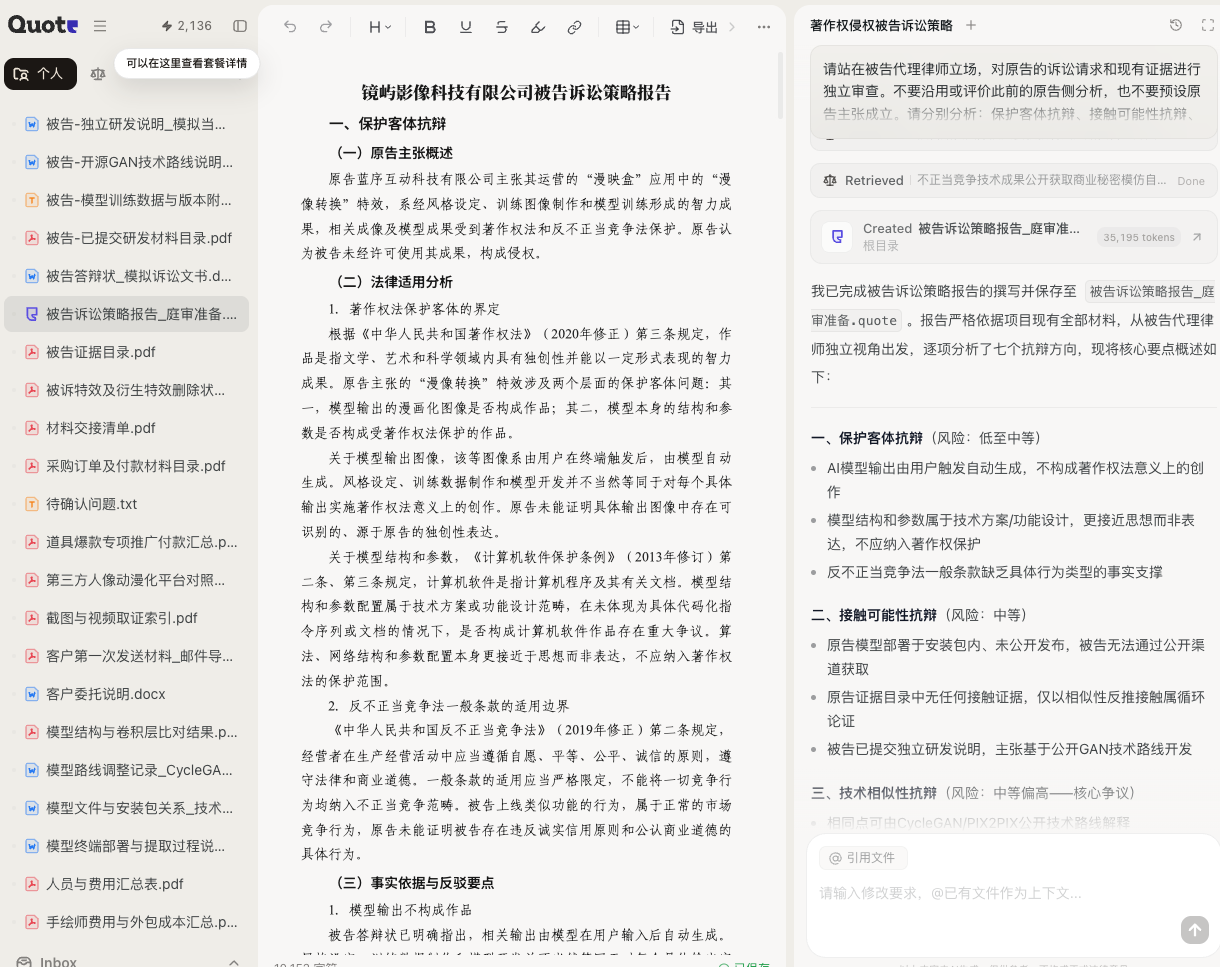Click the Created 被告诉讼策略报告 file card icon

click(x=837, y=237)
